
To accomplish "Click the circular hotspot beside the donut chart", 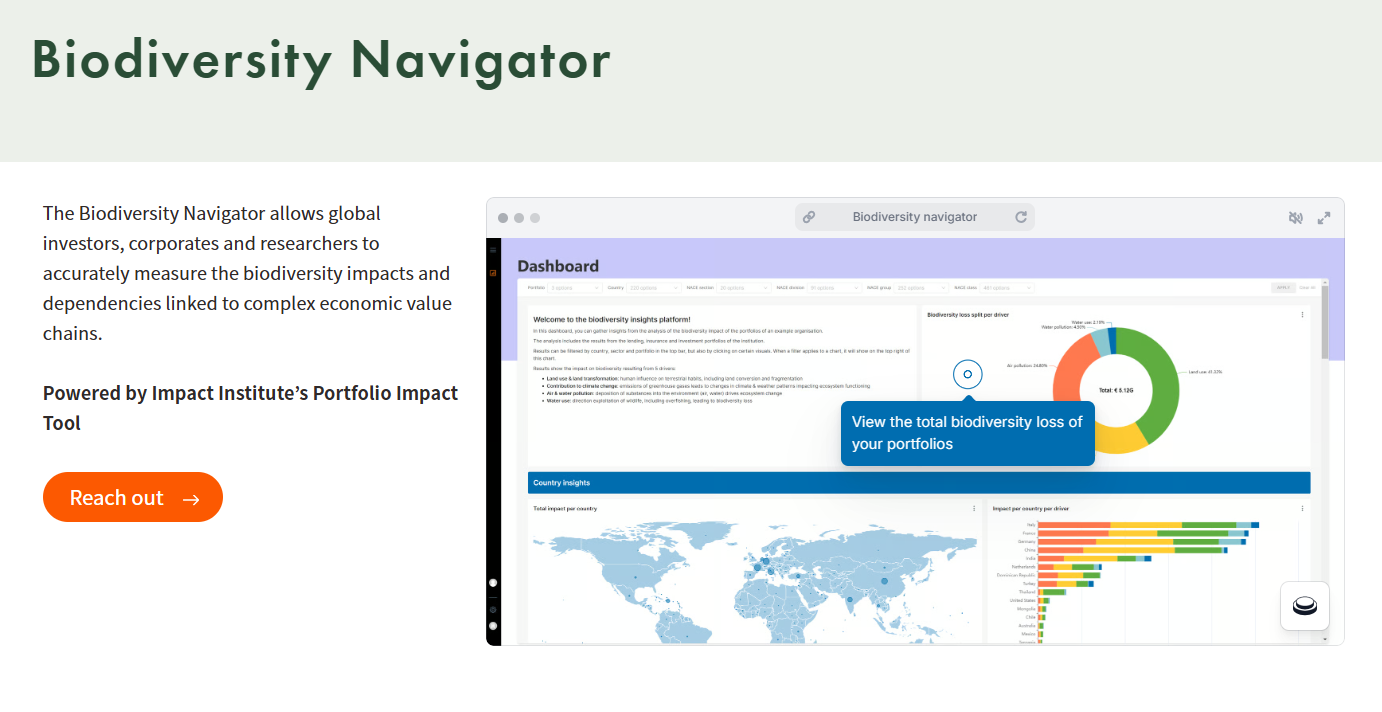I will pyautogui.click(x=967, y=374).
